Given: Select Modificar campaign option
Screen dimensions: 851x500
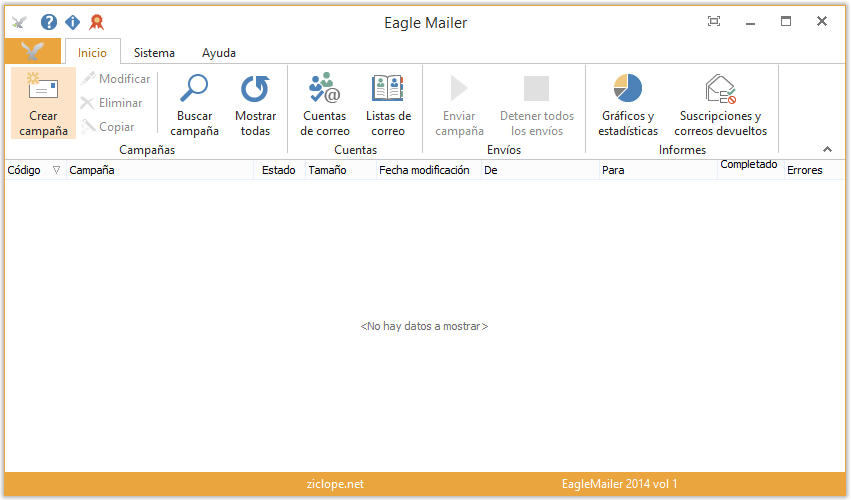Looking at the screenshot, I should tap(116, 79).
